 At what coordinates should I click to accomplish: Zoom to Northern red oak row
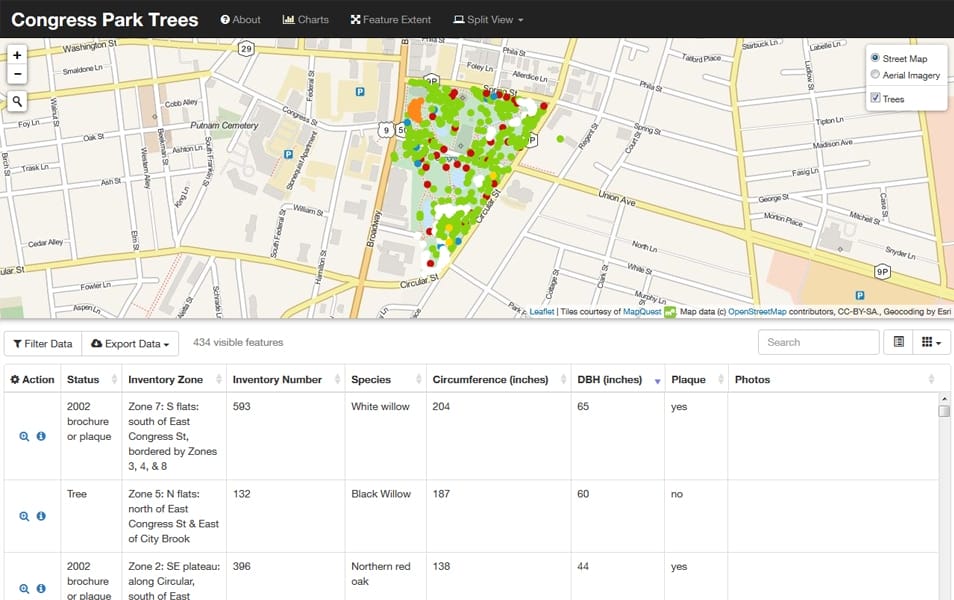[24, 588]
